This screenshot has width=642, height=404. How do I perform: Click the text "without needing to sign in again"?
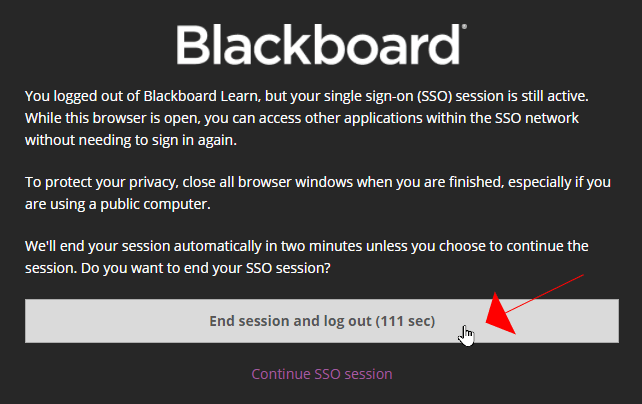pos(137,139)
